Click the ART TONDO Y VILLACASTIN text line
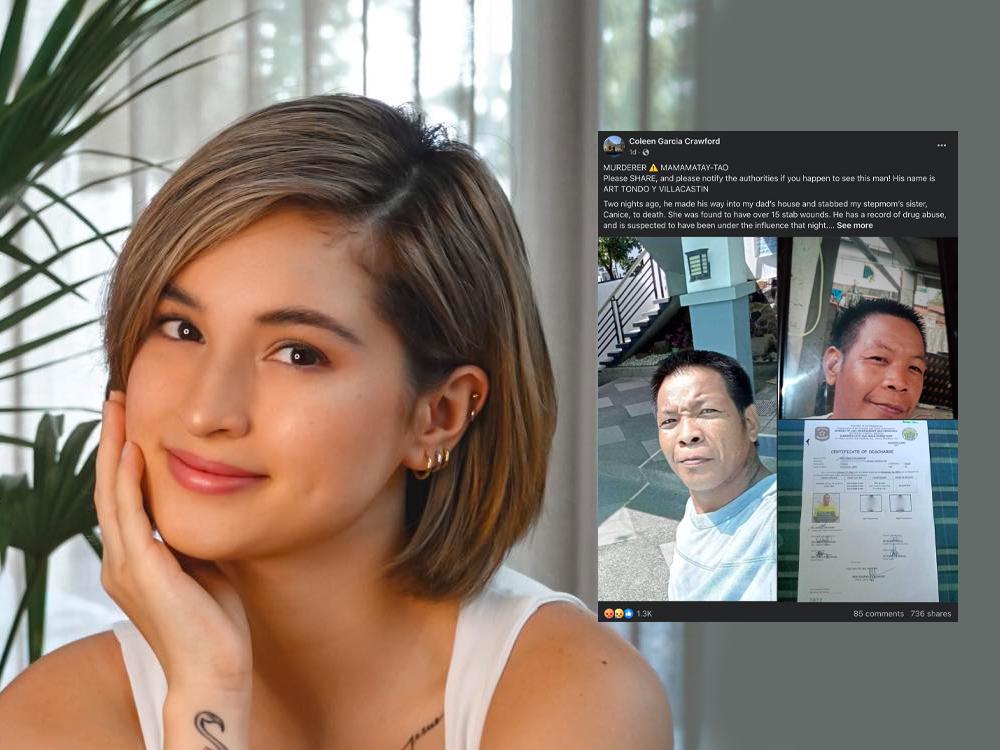This screenshot has width=1000, height=750. (x=657, y=187)
